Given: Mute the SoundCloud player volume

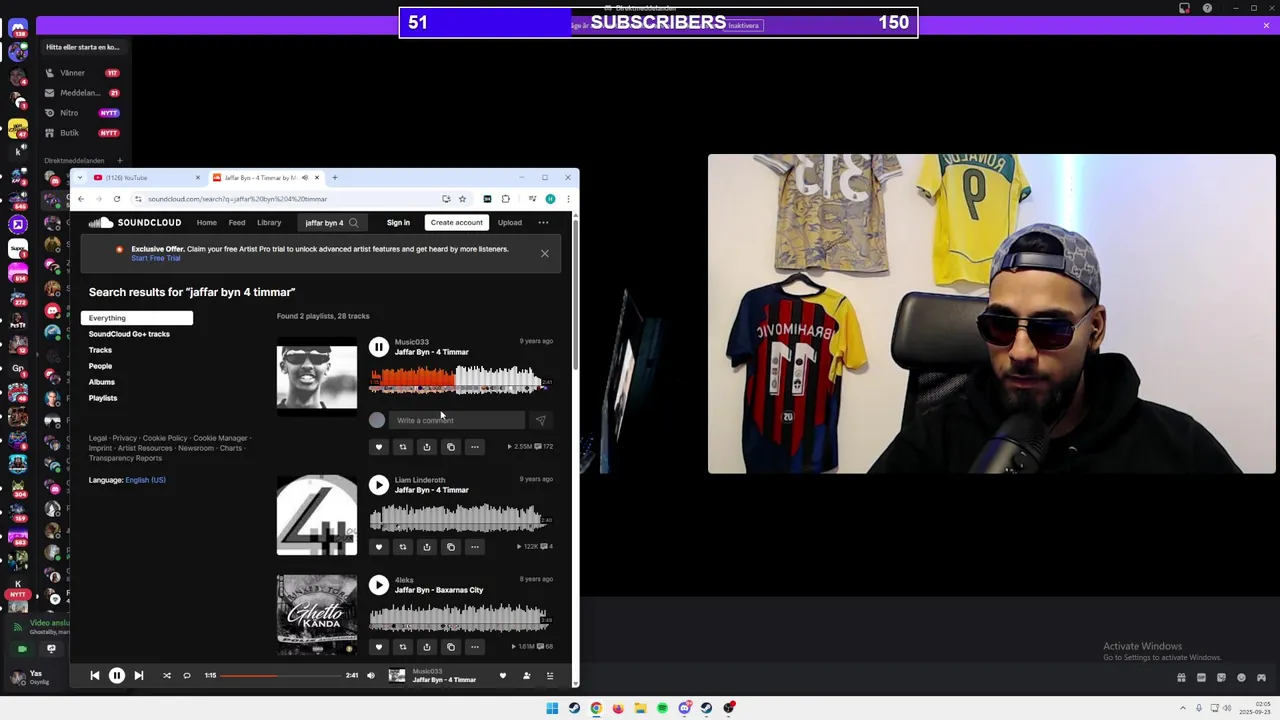Looking at the screenshot, I should click(370, 676).
